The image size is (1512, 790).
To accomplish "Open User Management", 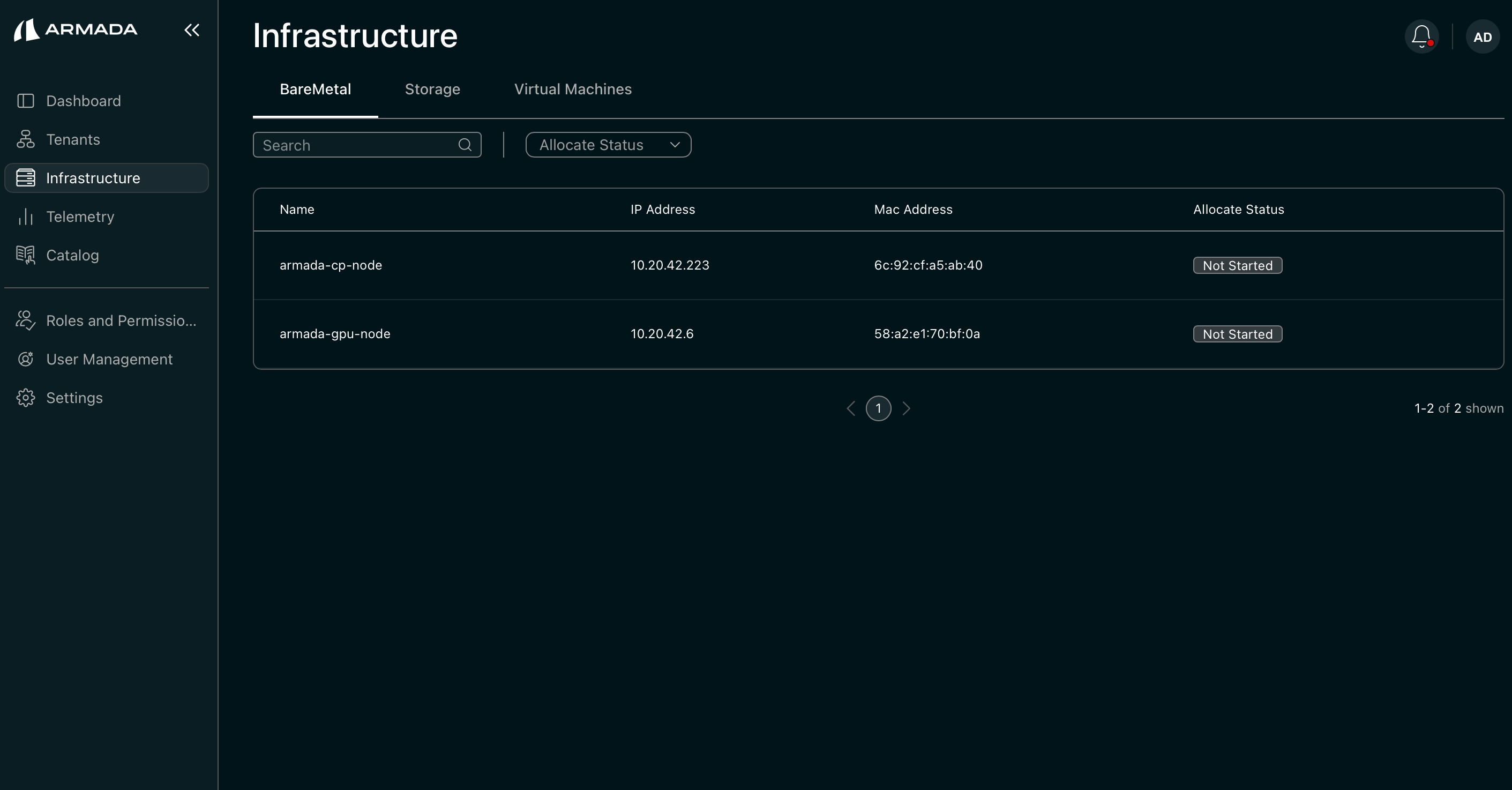I will (109, 359).
